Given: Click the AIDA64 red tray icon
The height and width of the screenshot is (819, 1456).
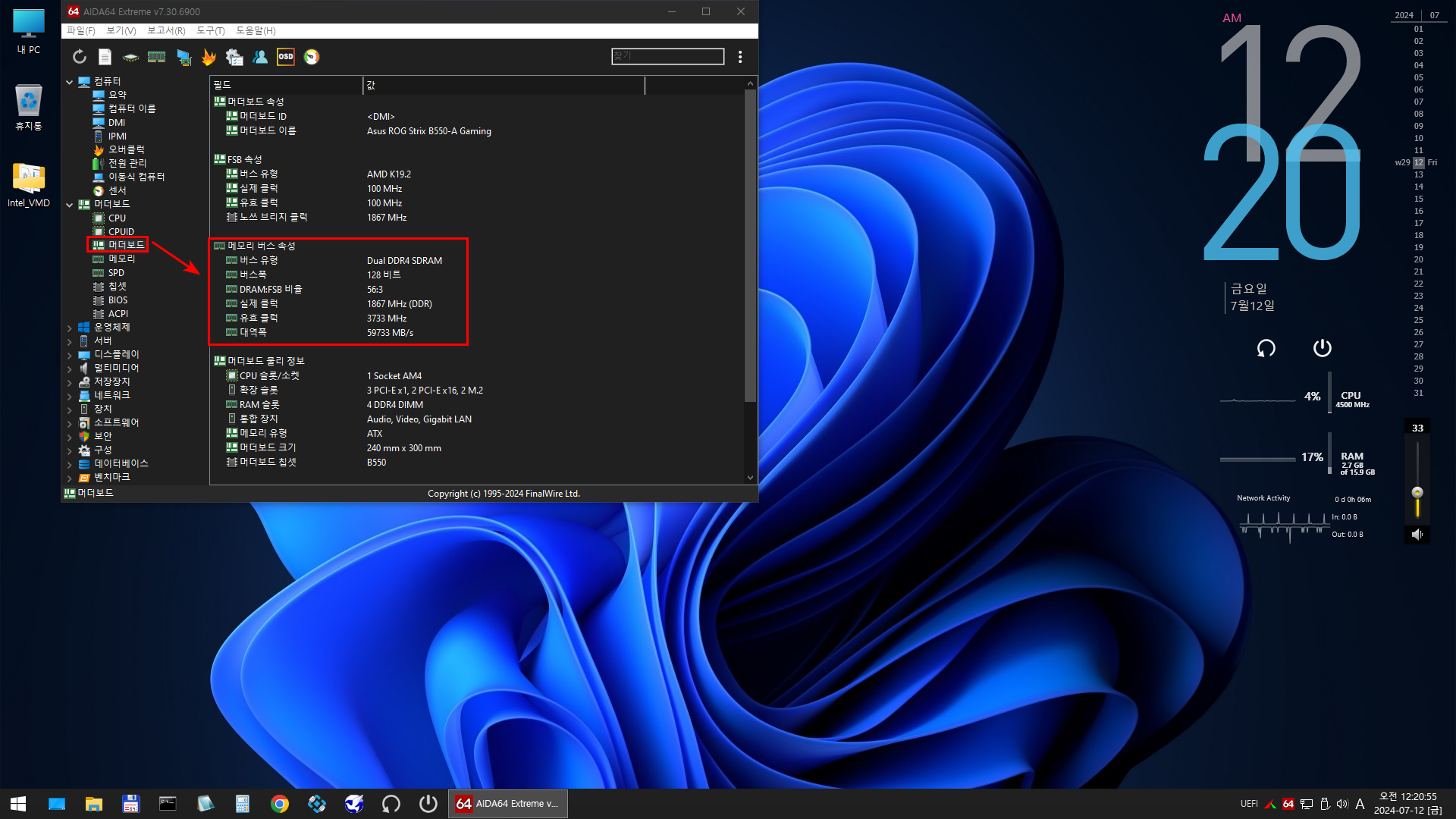Looking at the screenshot, I should tap(1288, 804).
